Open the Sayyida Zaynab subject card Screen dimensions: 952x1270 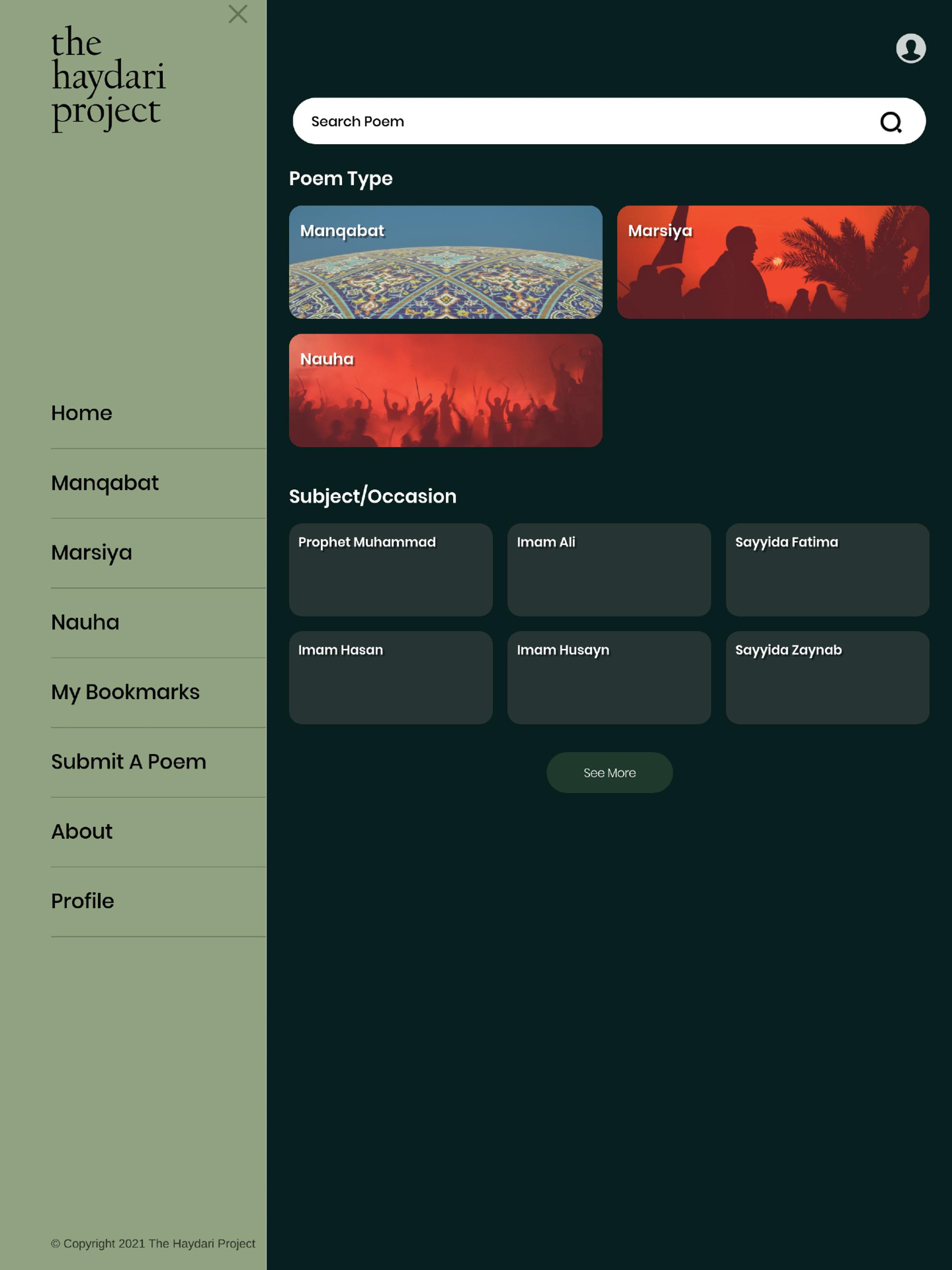(827, 677)
